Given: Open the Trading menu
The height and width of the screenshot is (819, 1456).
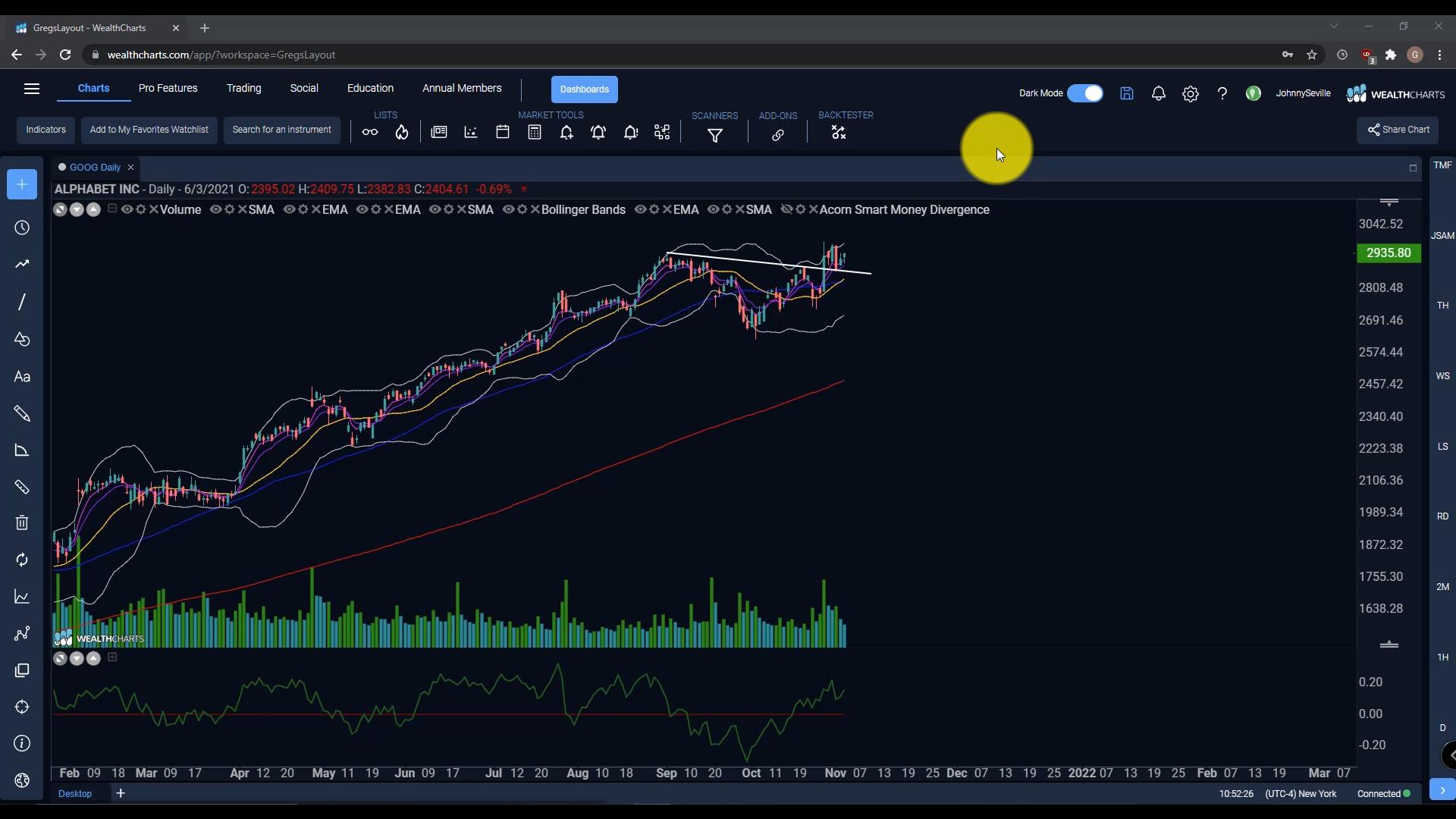Looking at the screenshot, I should [244, 88].
